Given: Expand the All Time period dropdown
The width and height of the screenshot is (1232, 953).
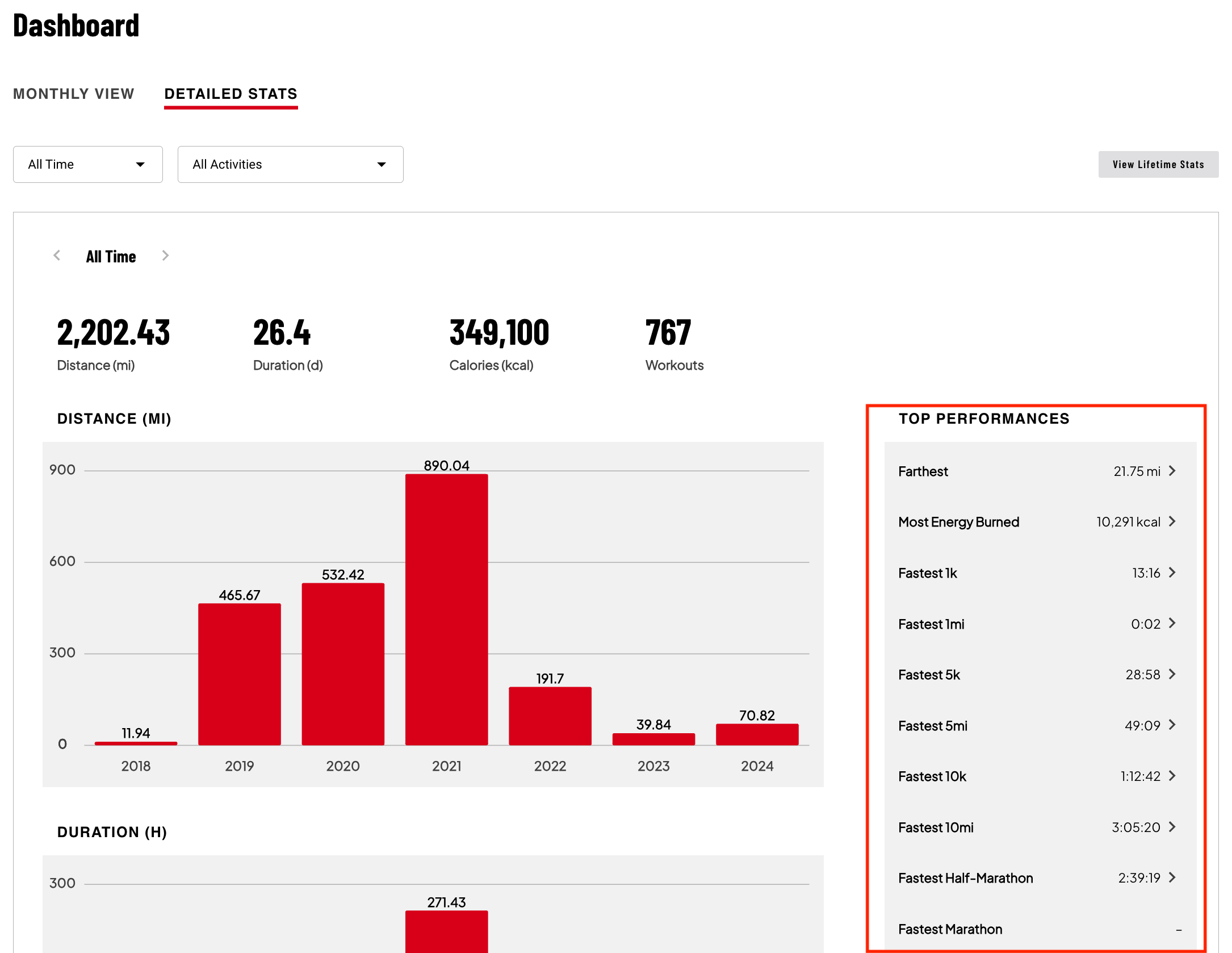Looking at the screenshot, I should (88, 165).
